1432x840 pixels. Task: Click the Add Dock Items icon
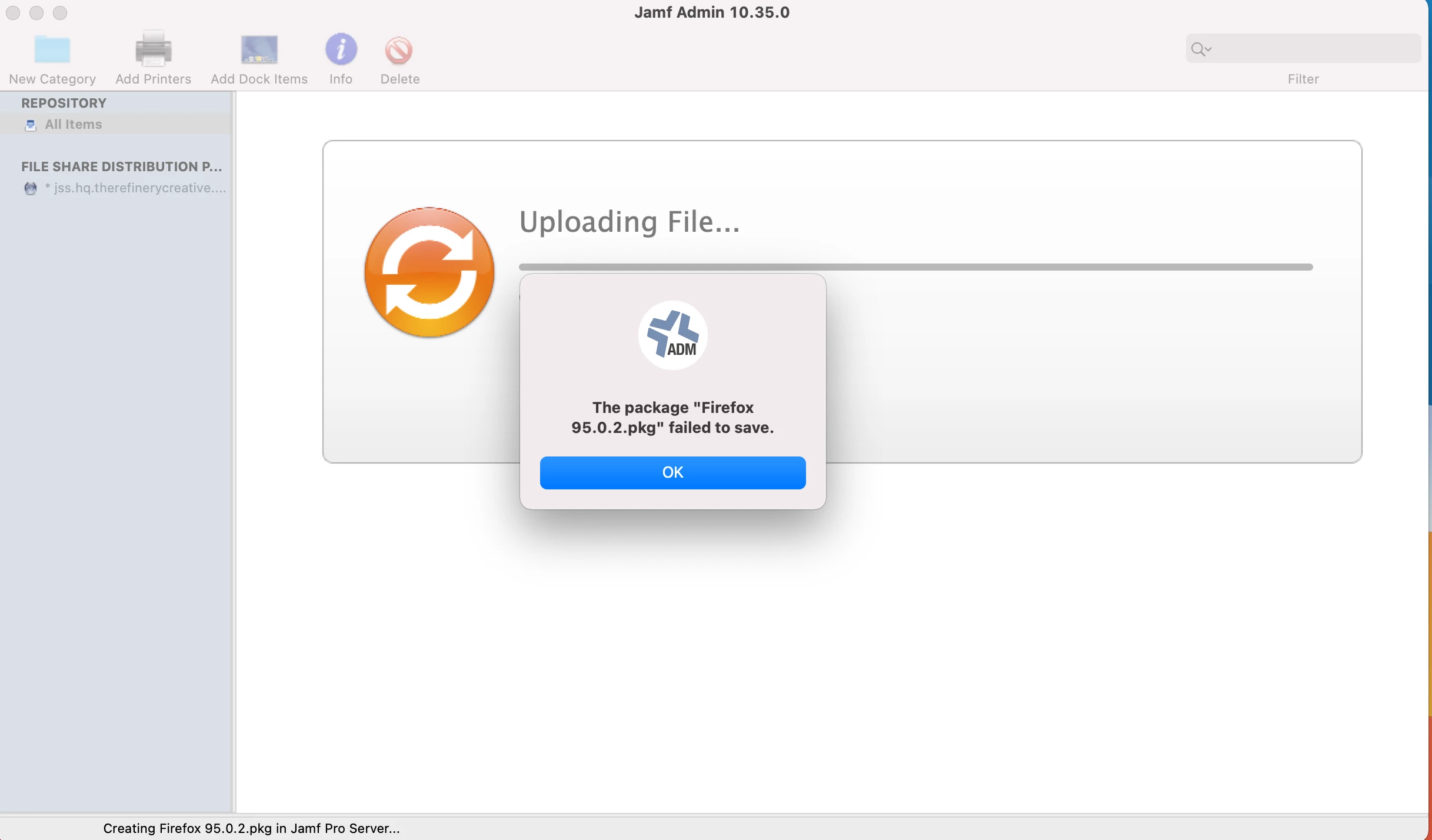[x=259, y=49]
